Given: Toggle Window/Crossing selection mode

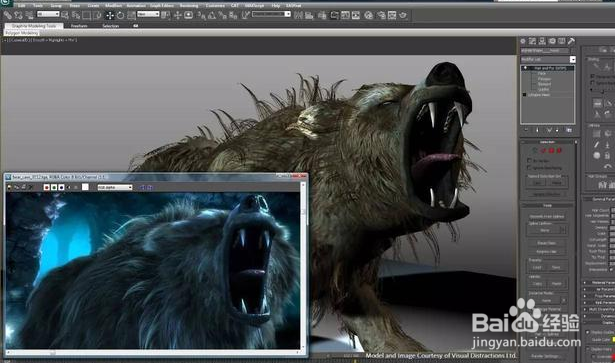Looking at the screenshot, I should click(98, 15).
